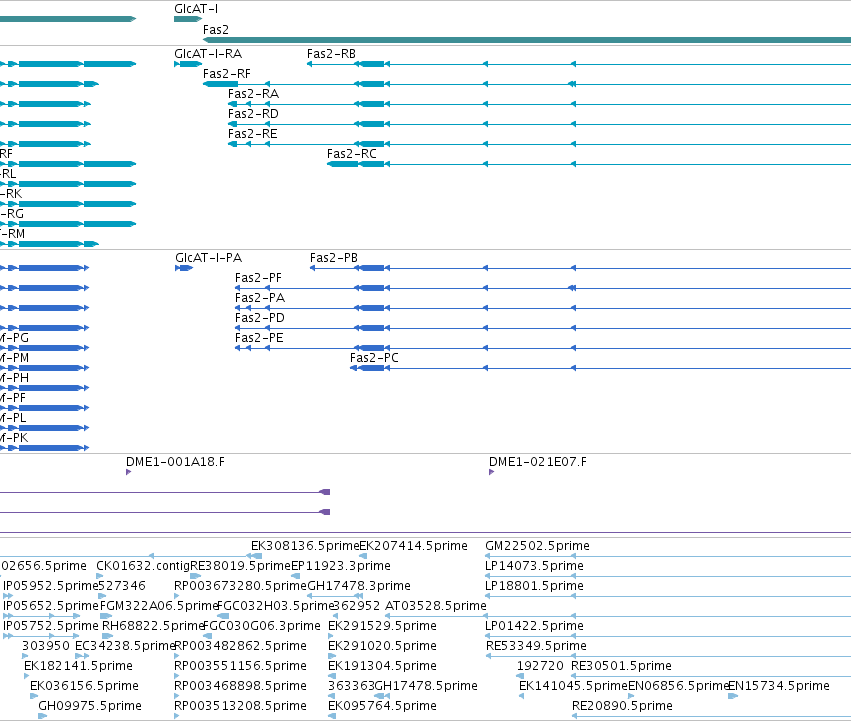This screenshot has width=851, height=721.
Task: Click the RP003551156.5prime label
Action: tap(240, 666)
